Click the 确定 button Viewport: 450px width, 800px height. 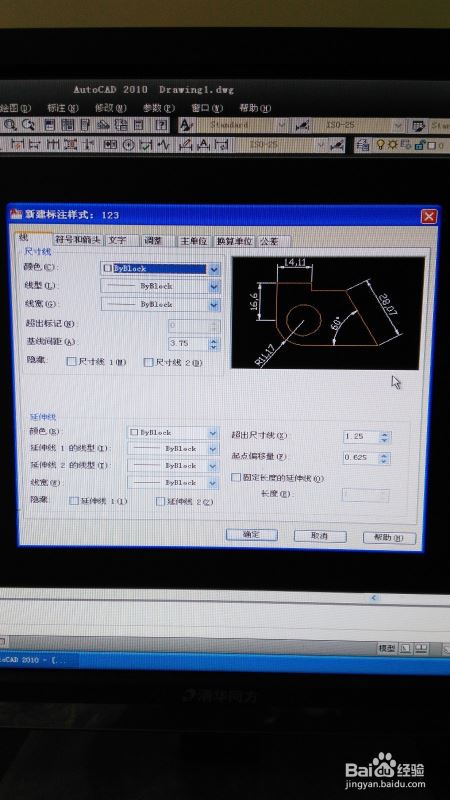click(x=252, y=535)
